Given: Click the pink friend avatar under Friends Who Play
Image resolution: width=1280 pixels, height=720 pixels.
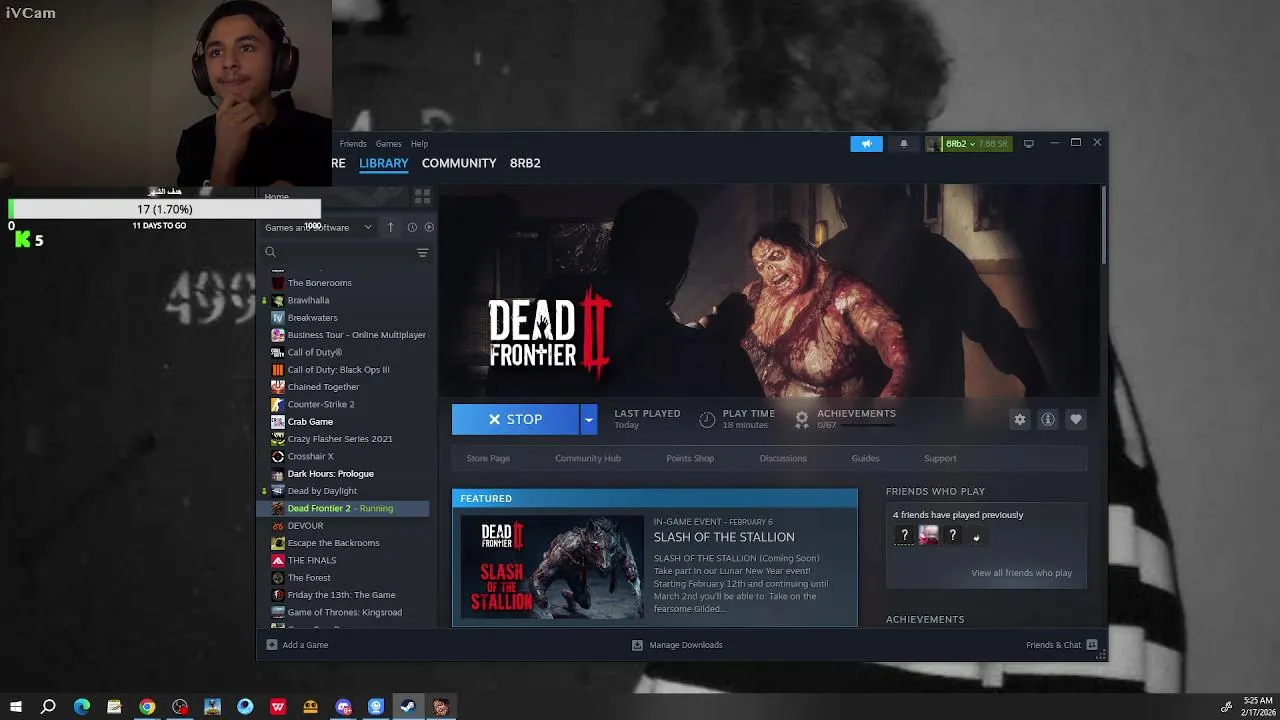Looking at the screenshot, I should 929,536.
